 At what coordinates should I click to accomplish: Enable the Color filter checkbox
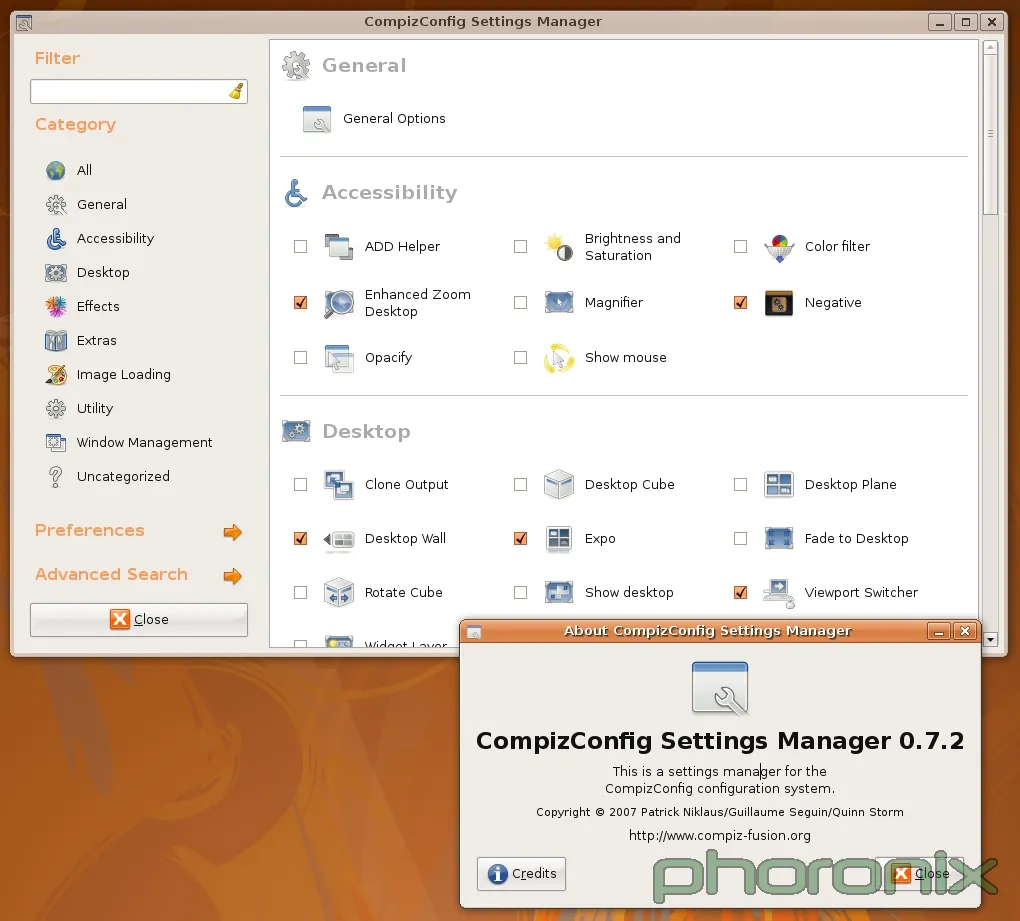pyautogui.click(x=740, y=247)
